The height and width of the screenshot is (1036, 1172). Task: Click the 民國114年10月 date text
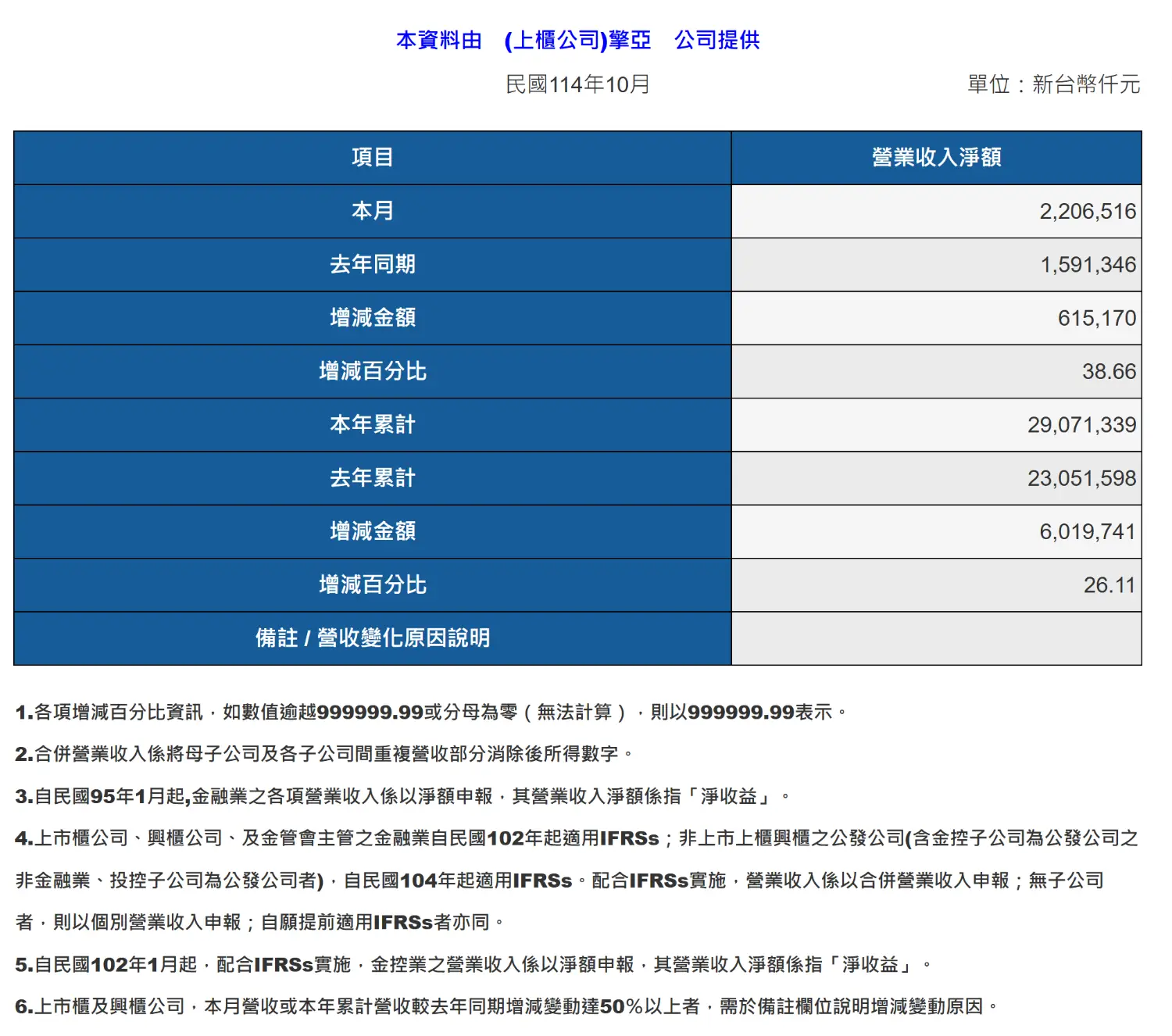tap(577, 84)
